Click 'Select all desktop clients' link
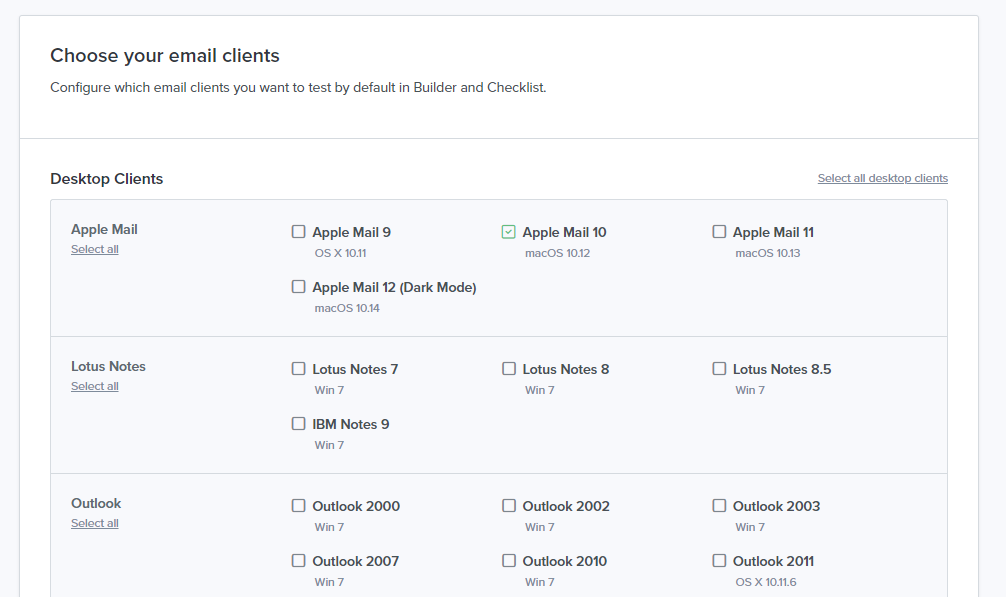Image resolution: width=1006 pixels, height=597 pixels. 882,179
